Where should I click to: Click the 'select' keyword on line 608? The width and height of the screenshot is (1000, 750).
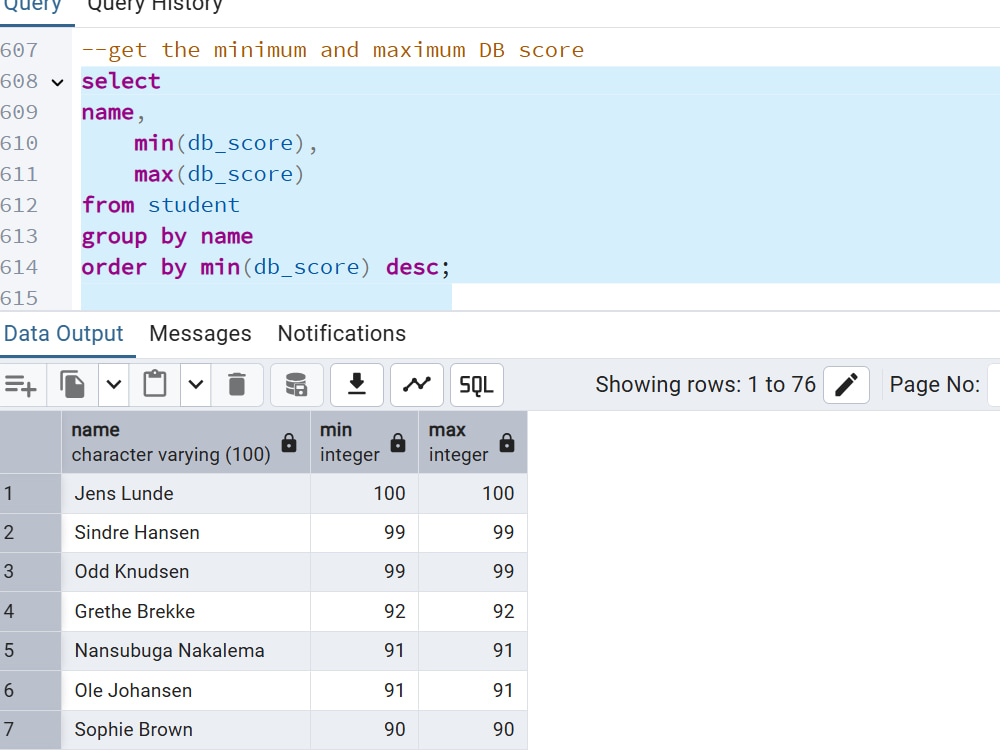tap(121, 81)
